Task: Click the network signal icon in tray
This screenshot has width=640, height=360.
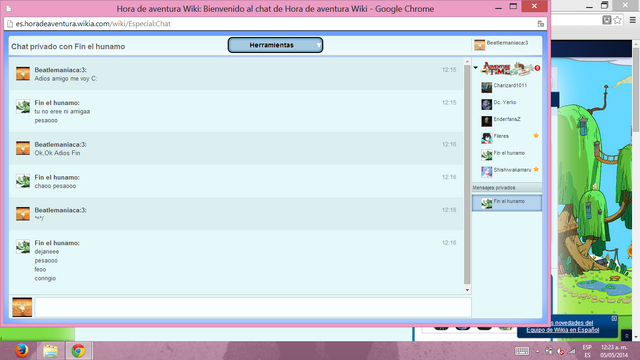Action: pyautogui.click(x=572, y=351)
